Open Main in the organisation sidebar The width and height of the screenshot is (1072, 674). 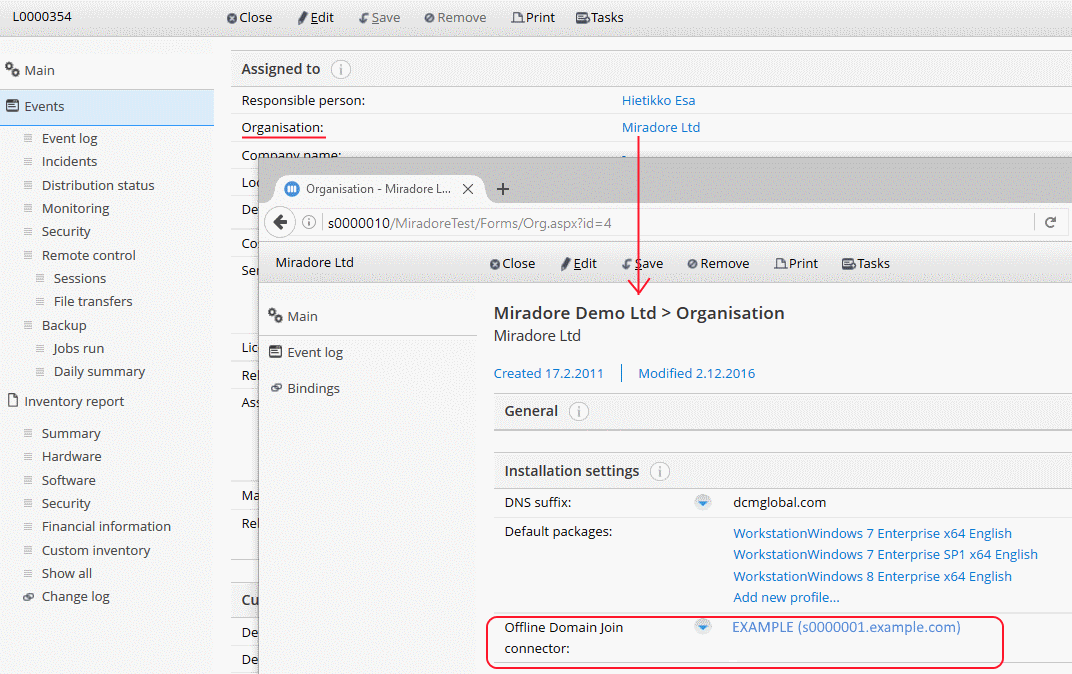click(293, 316)
